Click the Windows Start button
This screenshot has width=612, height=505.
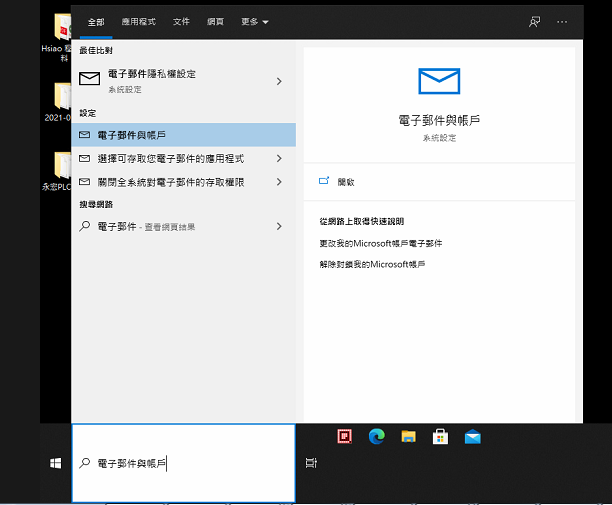click(x=56, y=463)
